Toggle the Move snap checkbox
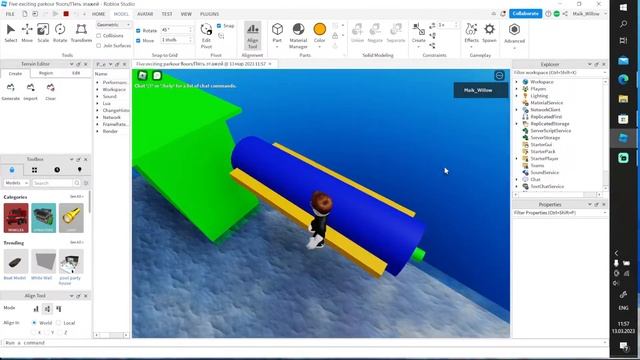The image size is (640, 360). (x=138, y=40)
